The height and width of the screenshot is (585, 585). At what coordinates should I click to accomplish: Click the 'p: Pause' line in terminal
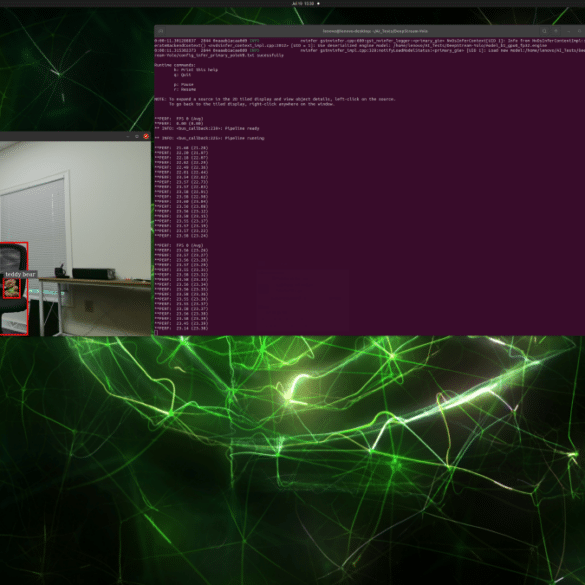pyautogui.click(x=184, y=85)
